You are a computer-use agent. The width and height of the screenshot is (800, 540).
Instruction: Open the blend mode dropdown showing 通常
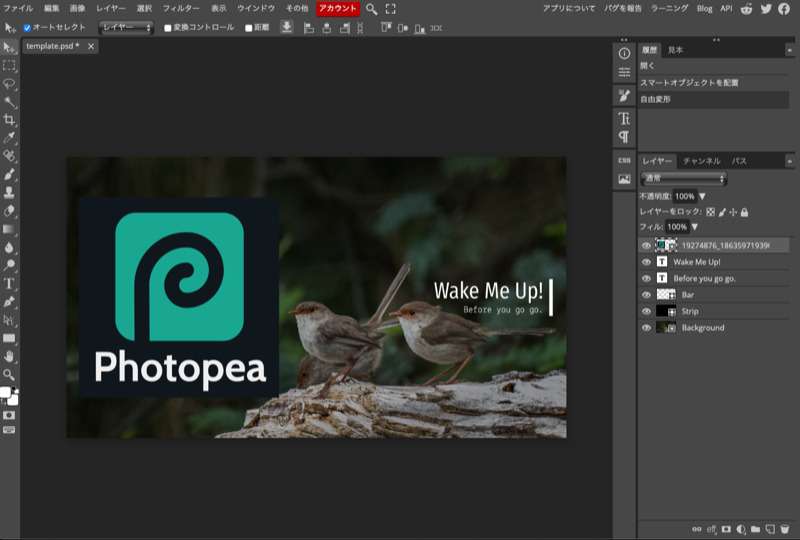coord(683,179)
